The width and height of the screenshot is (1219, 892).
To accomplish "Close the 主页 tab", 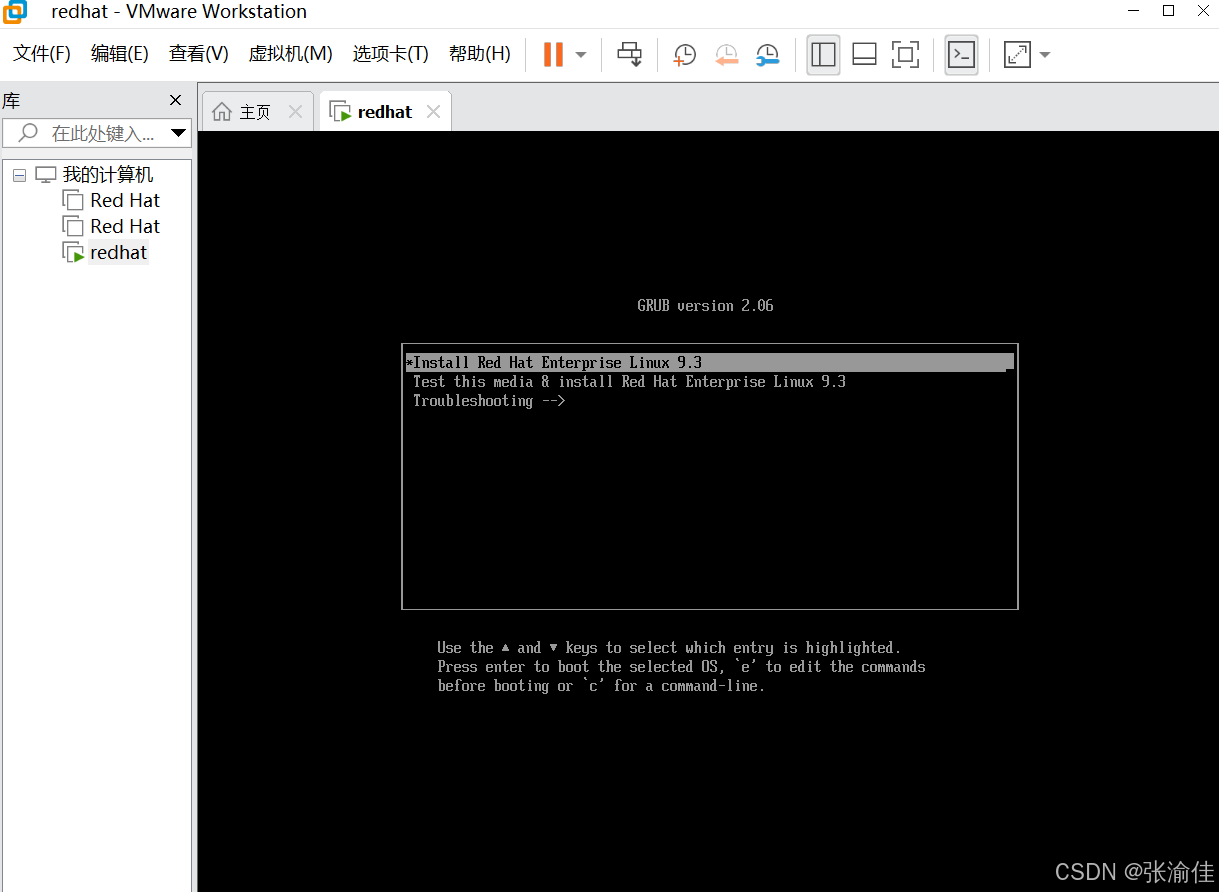I will (x=295, y=112).
